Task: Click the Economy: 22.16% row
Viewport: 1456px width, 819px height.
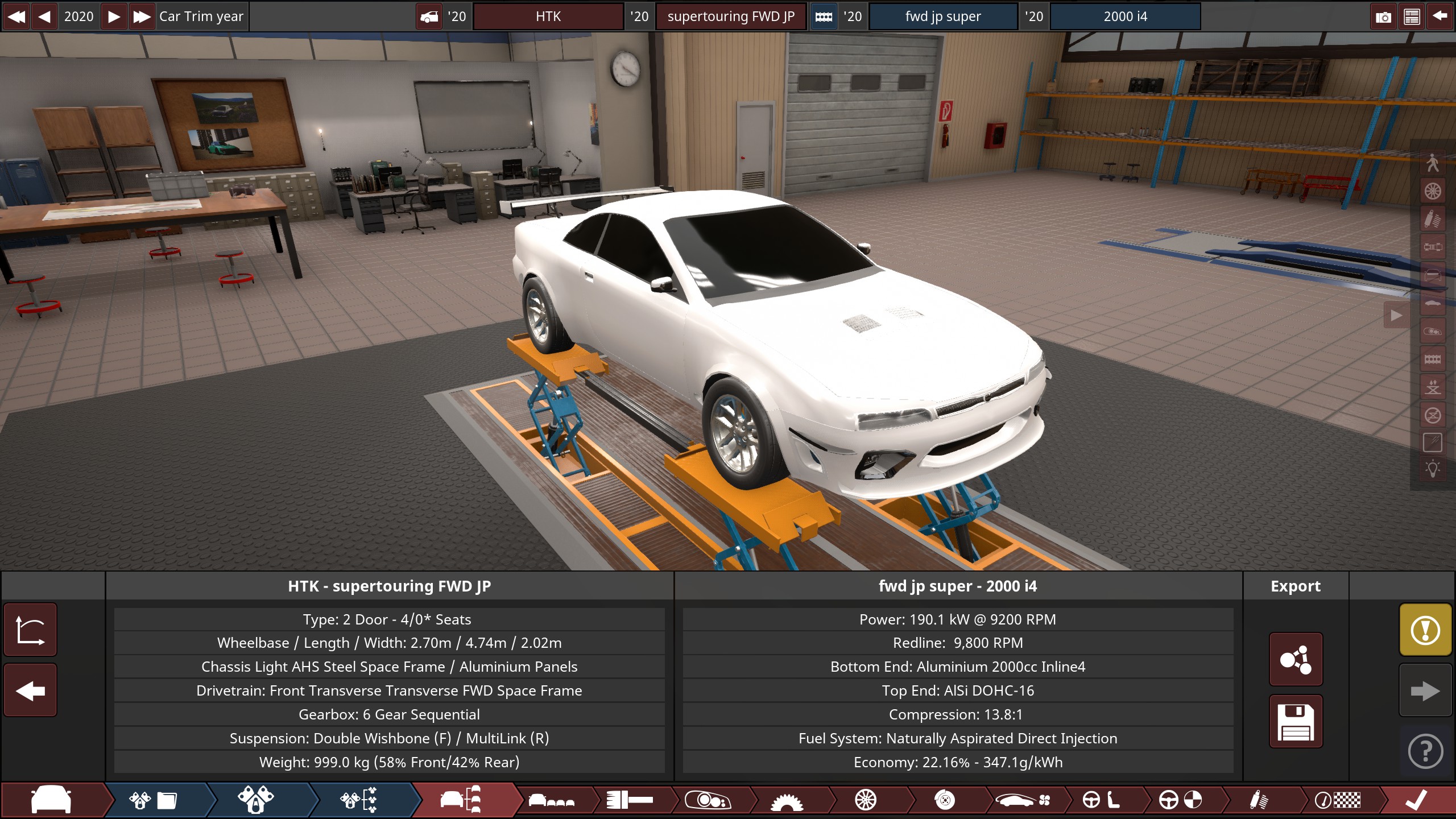Action: pyautogui.click(x=958, y=762)
